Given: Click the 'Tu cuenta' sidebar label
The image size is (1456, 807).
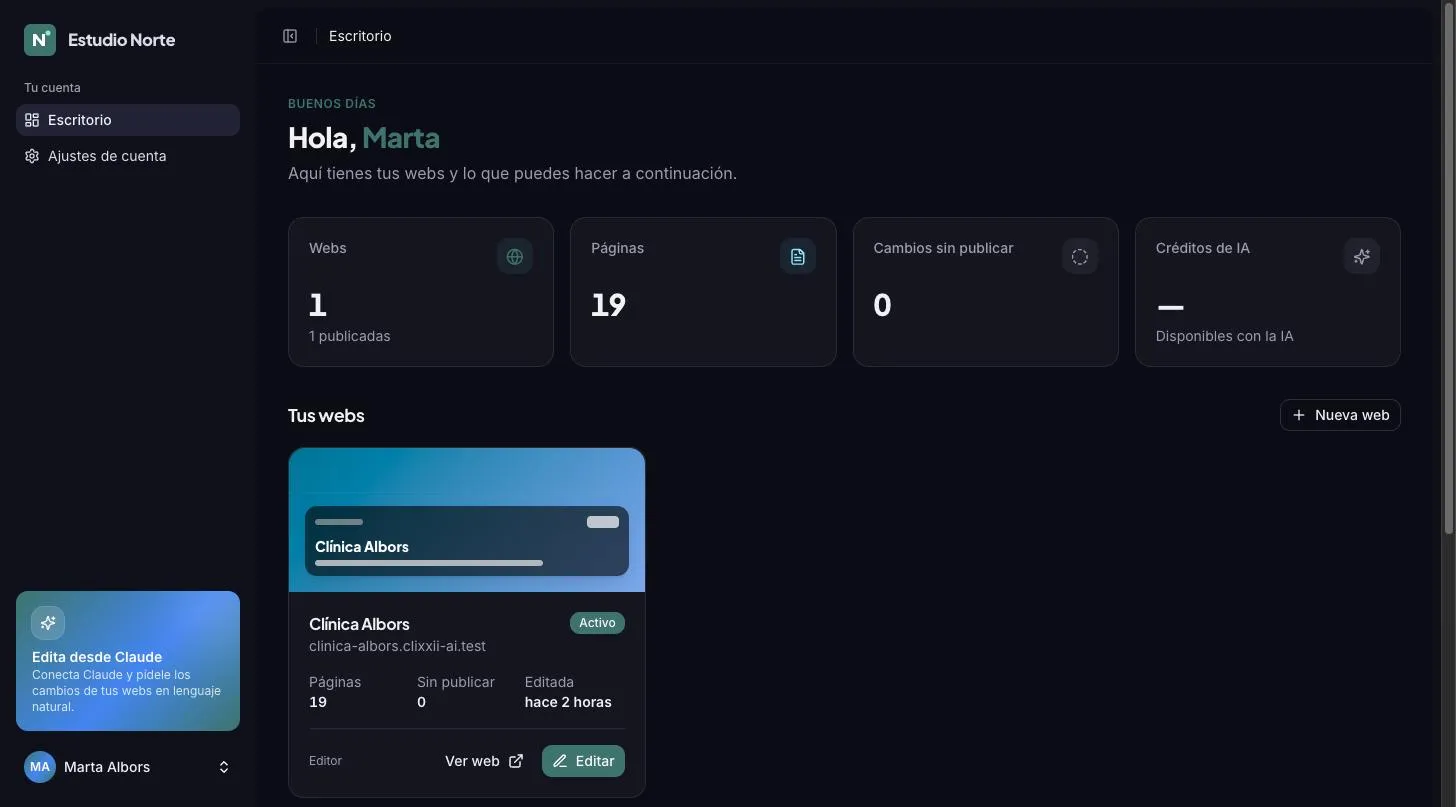Looking at the screenshot, I should [x=52, y=88].
